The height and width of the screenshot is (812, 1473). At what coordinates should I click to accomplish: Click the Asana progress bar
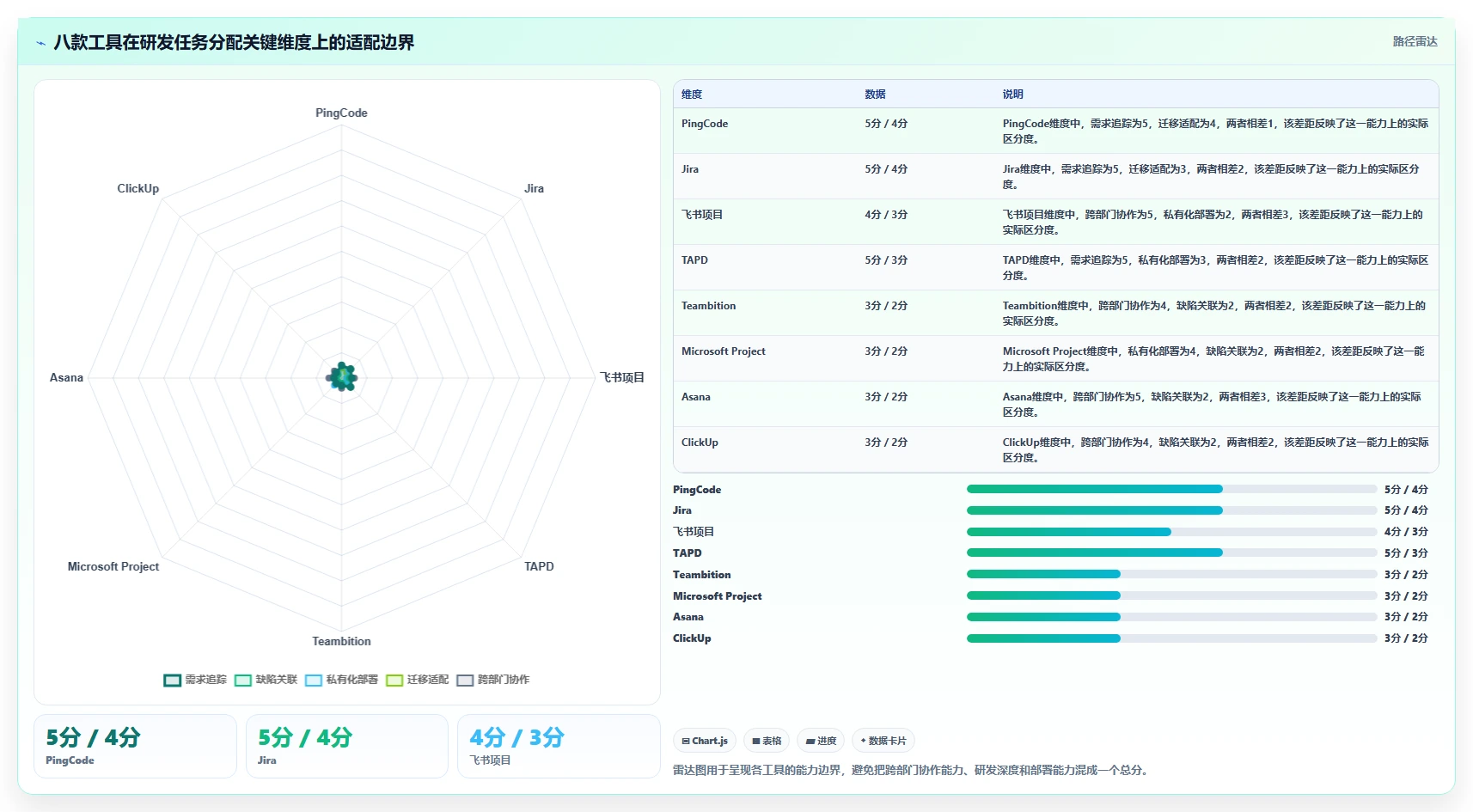pyautogui.click(x=1171, y=617)
